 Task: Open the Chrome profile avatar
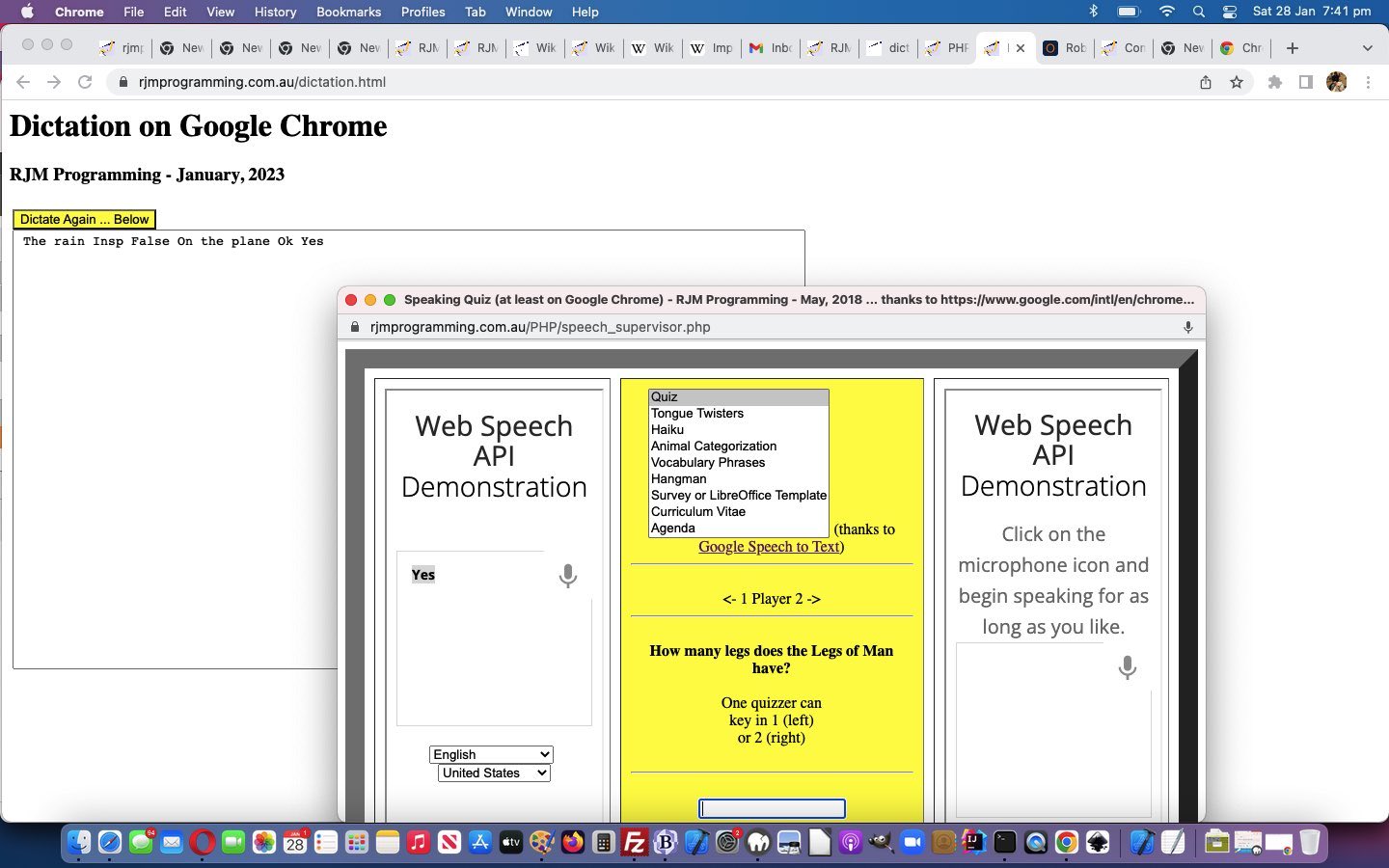click(x=1337, y=82)
